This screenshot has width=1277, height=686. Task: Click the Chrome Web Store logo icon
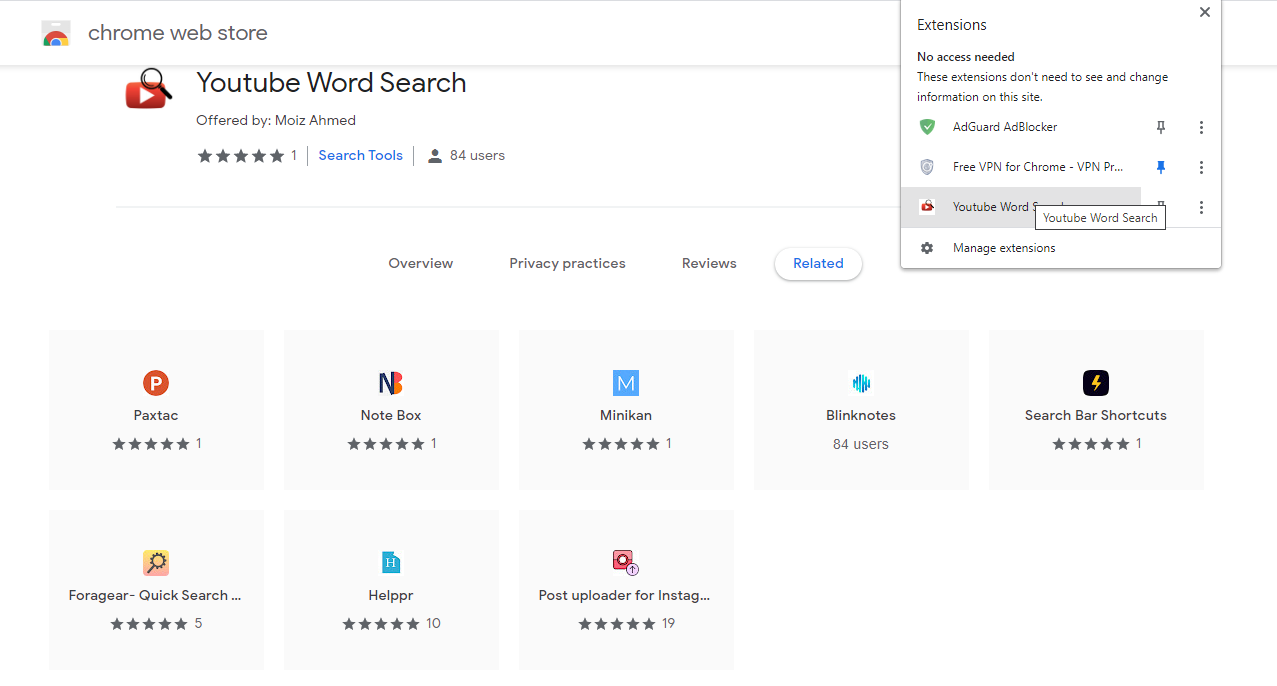coord(56,34)
